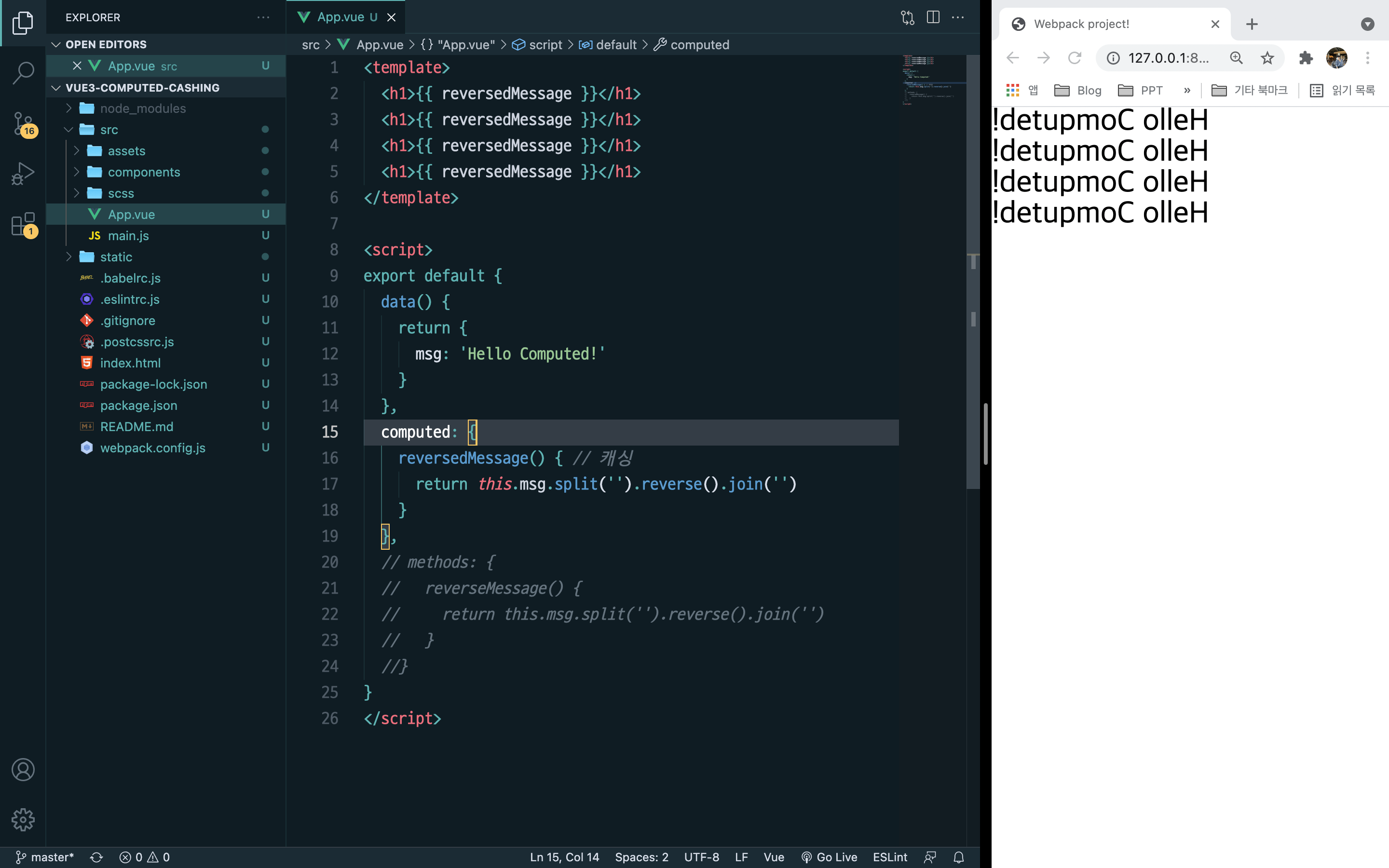The width and height of the screenshot is (1389, 868).
Task: Change the Vue language mode
Action: click(774, 857)
